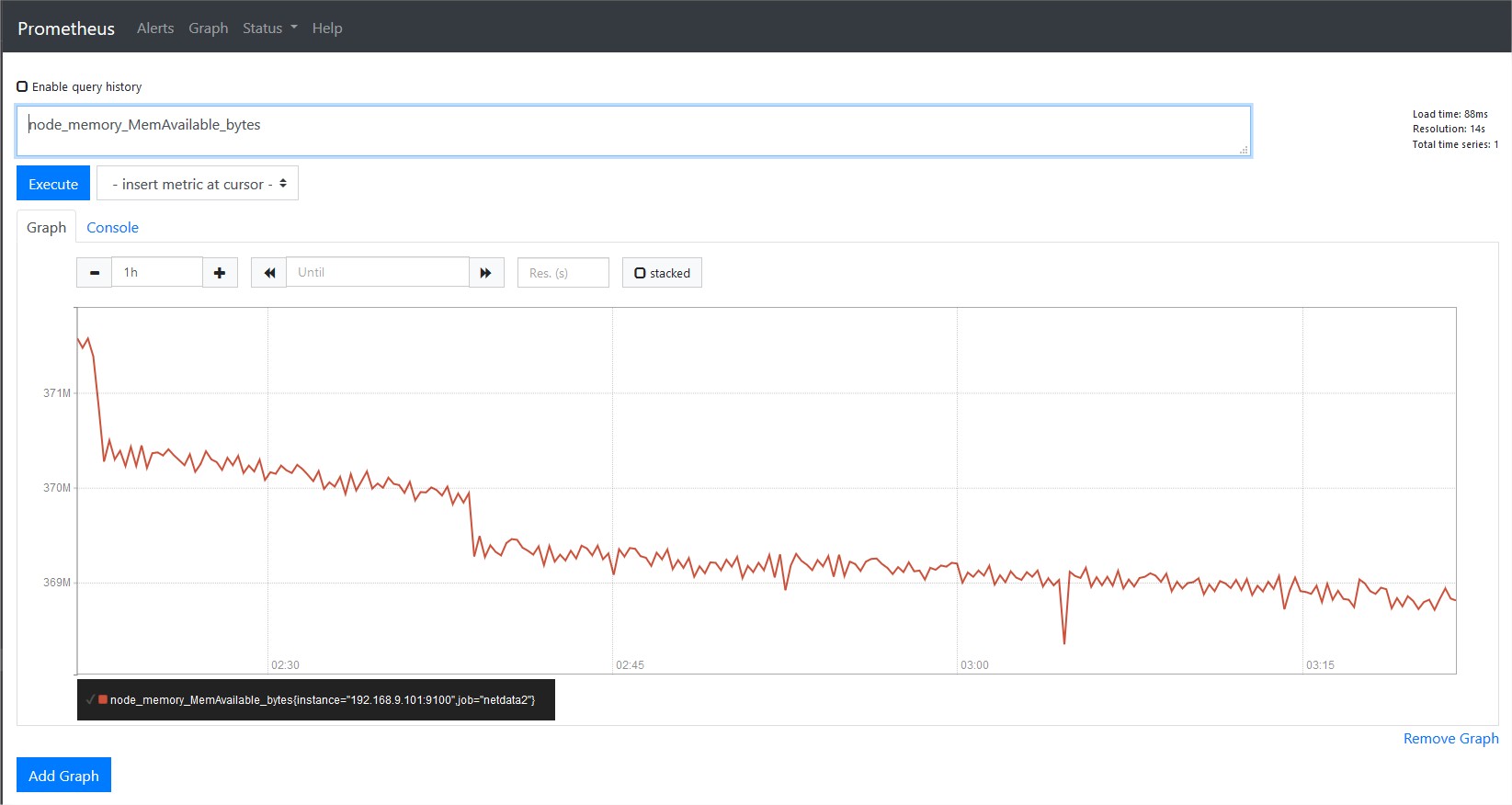This screenshot has height=805, width=1512.
Task: Enable query history checkbox
Action: [x=22, y=86]
